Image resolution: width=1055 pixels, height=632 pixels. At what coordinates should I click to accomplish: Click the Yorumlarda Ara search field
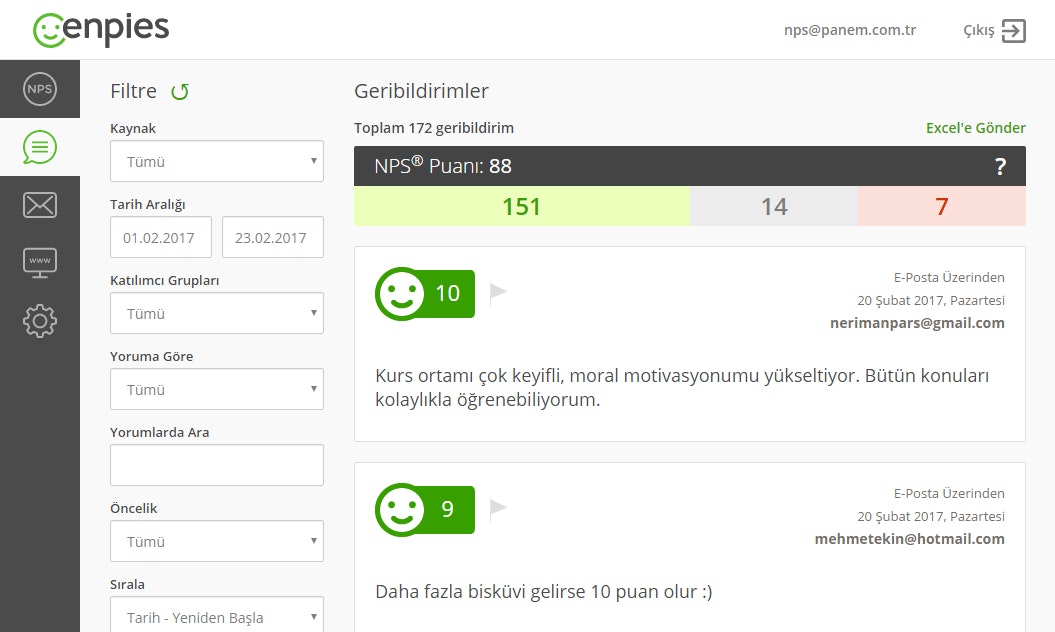pos(217,465)
